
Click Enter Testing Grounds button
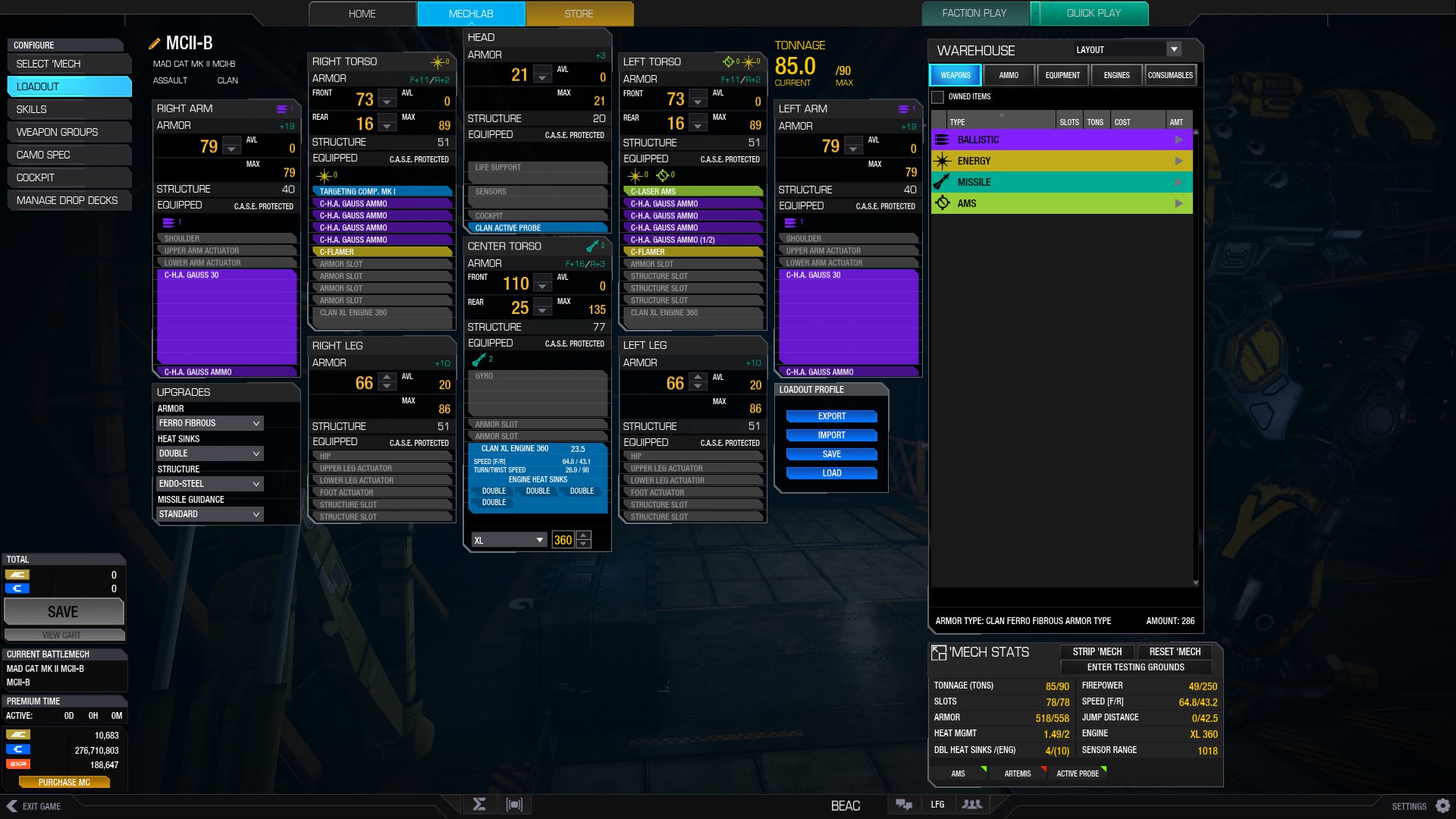click(1136, 667)
